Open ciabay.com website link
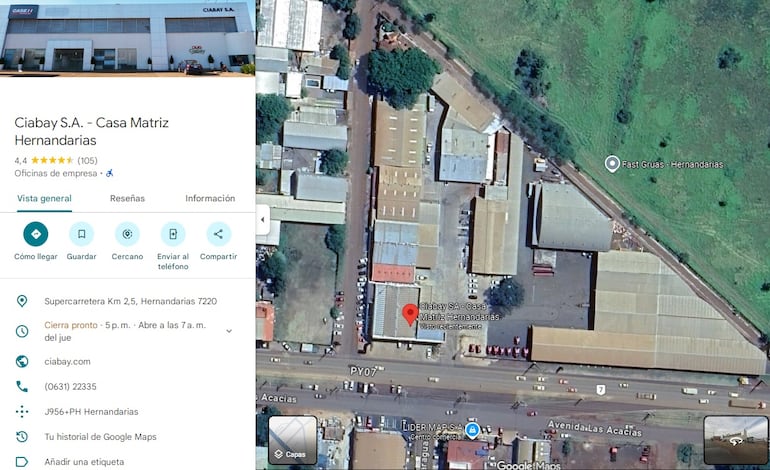This screenshot has height=470, width=770. [67, 361]
